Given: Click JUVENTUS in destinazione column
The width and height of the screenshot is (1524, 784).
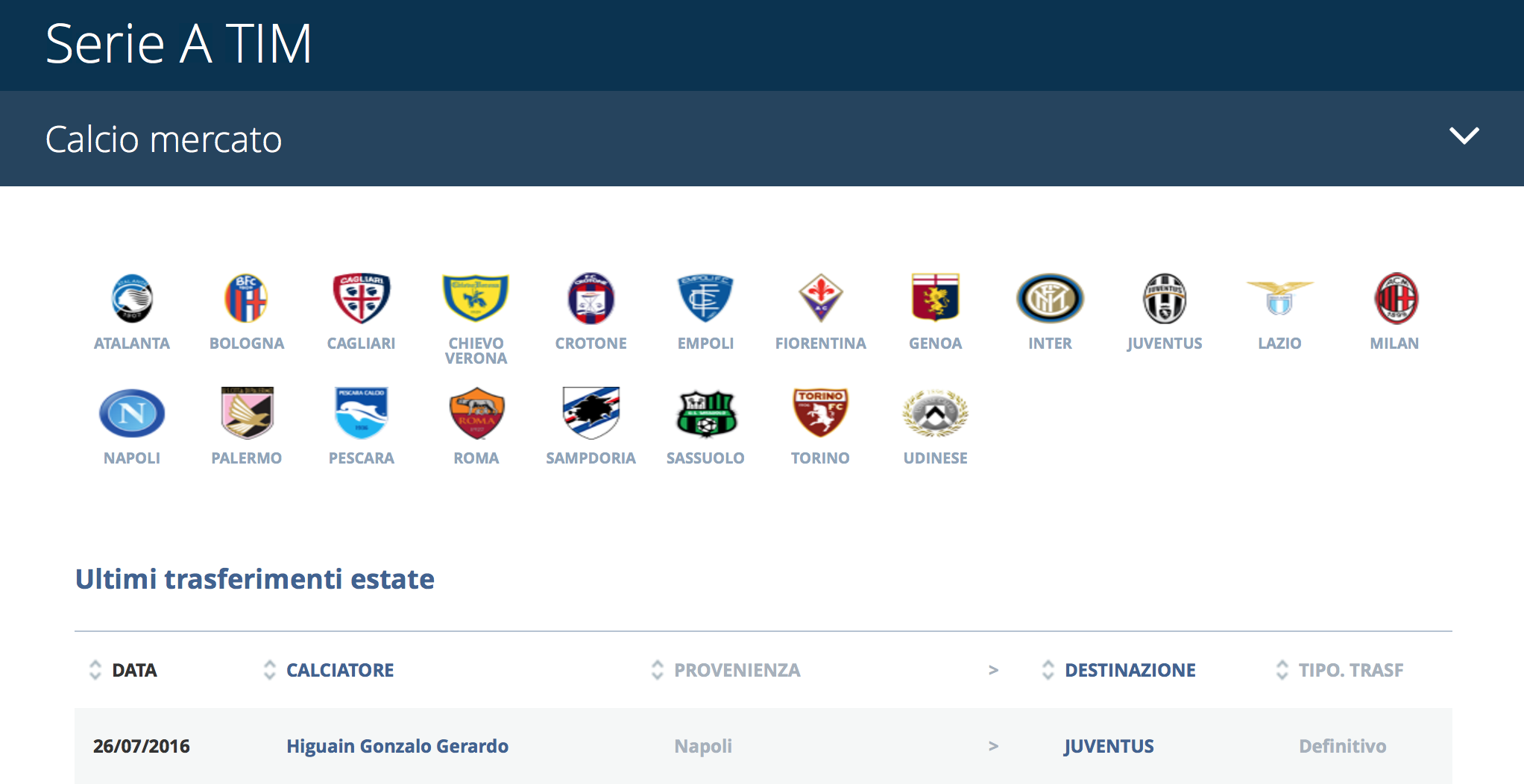Looking at the screenshot, I should pos(1109,746).
